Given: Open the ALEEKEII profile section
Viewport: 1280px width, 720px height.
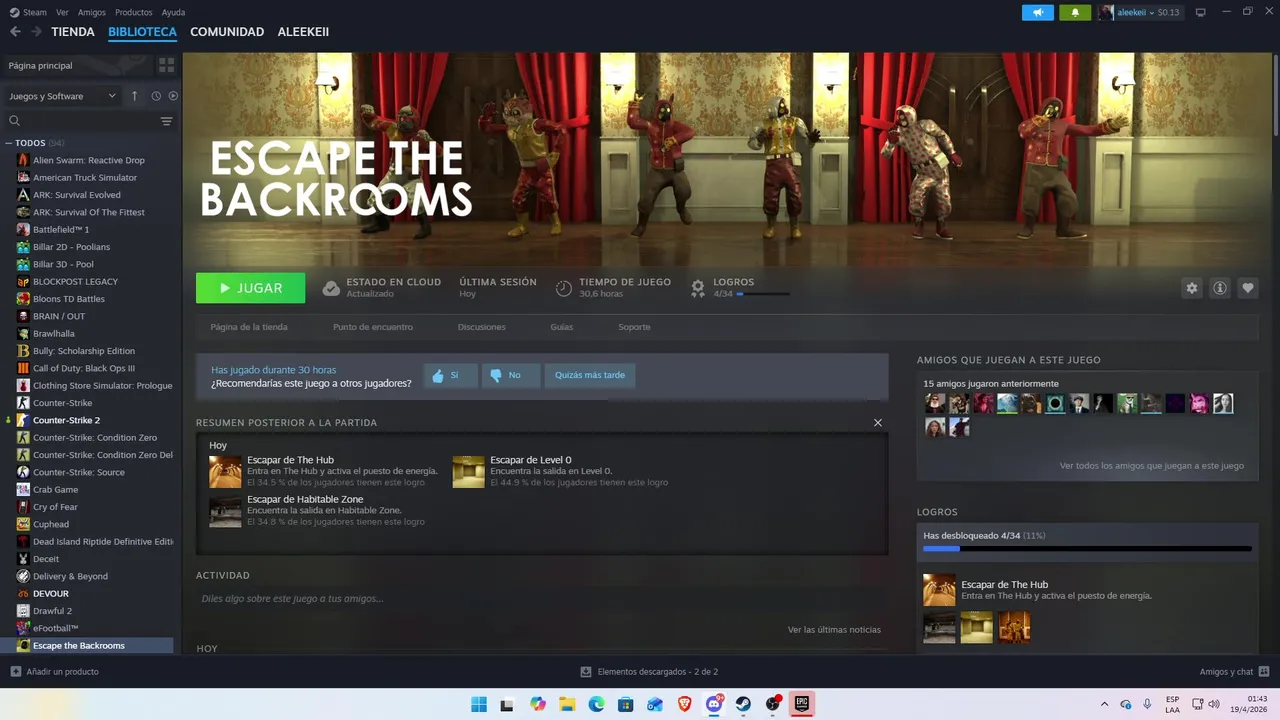Looking at the screenshot, I should click(x=303, y=32).
